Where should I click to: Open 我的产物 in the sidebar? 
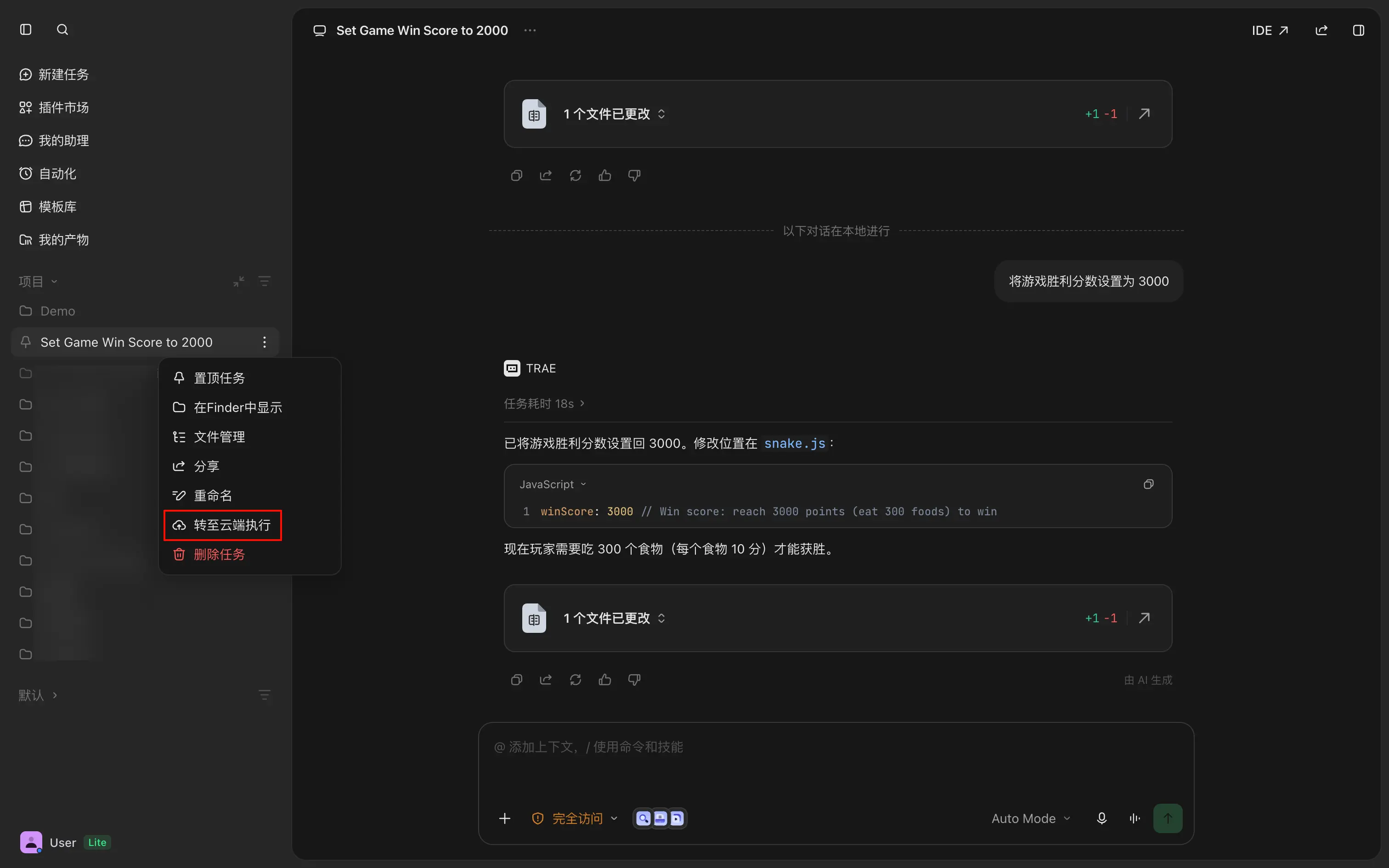[x=54, y=239]
